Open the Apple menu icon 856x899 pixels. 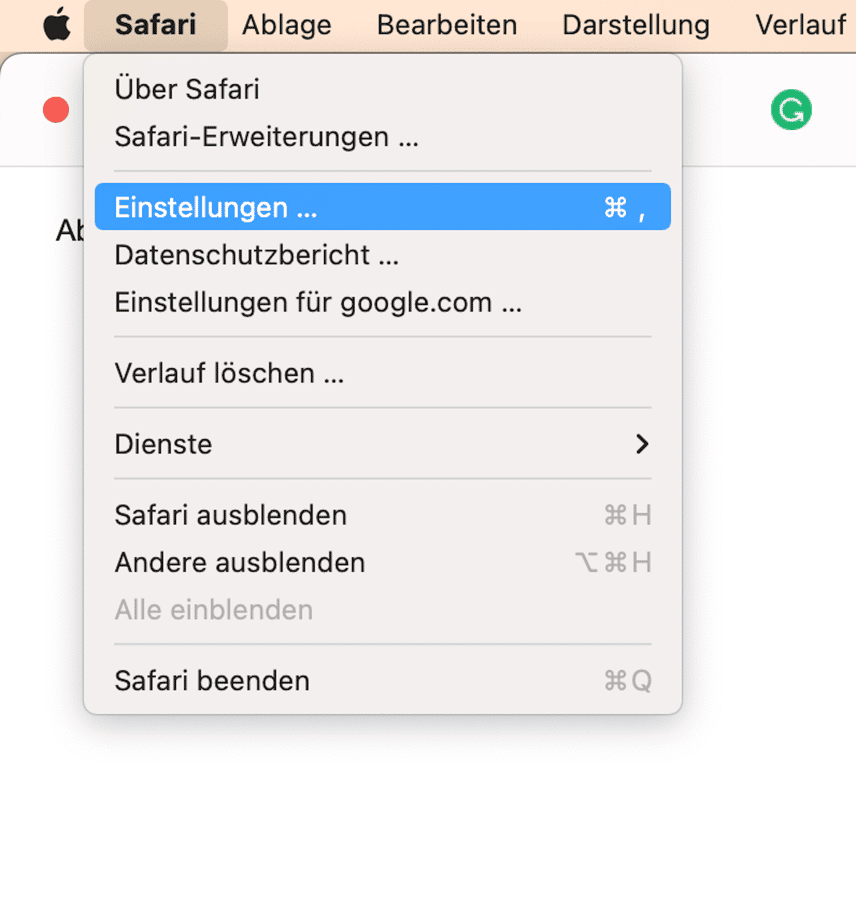tap(57, 25)
